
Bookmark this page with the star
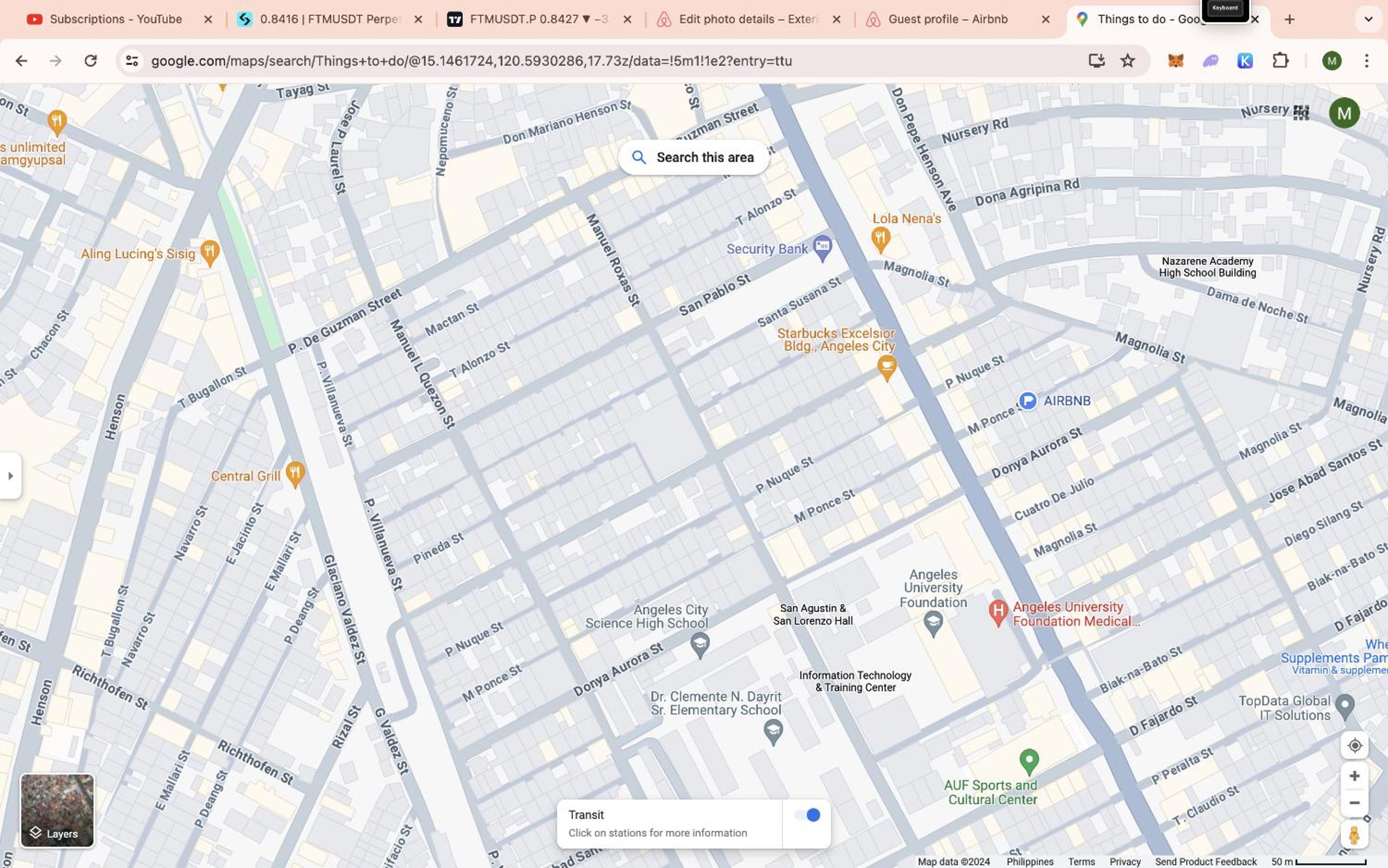click(1128, 60)
